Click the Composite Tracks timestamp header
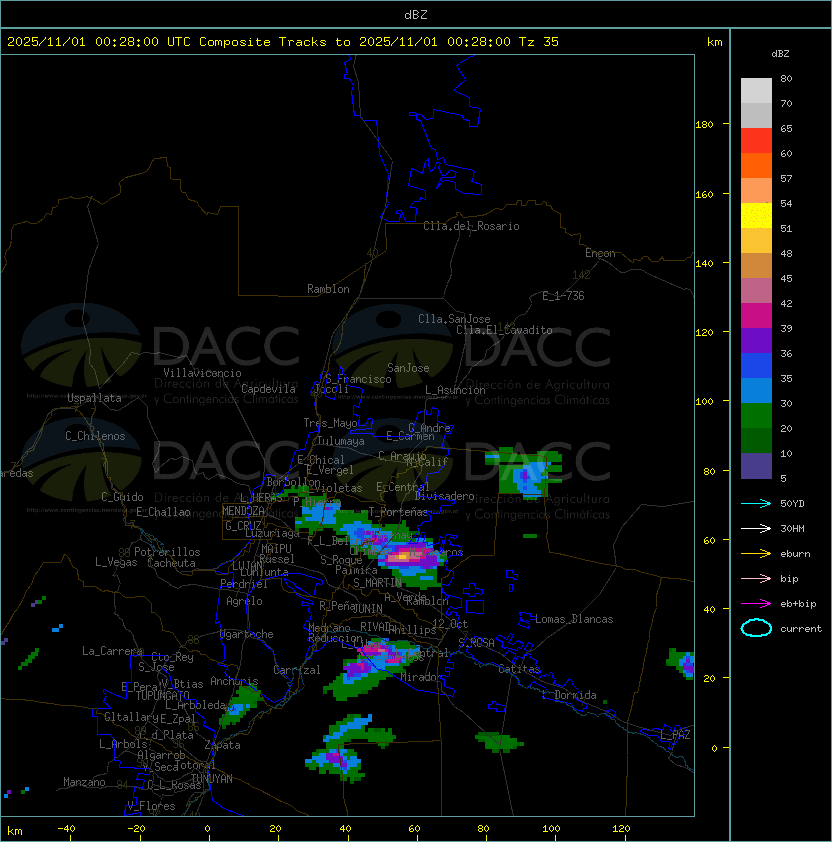The width and height of the screenshot is (832, 842). coord(283,42)
